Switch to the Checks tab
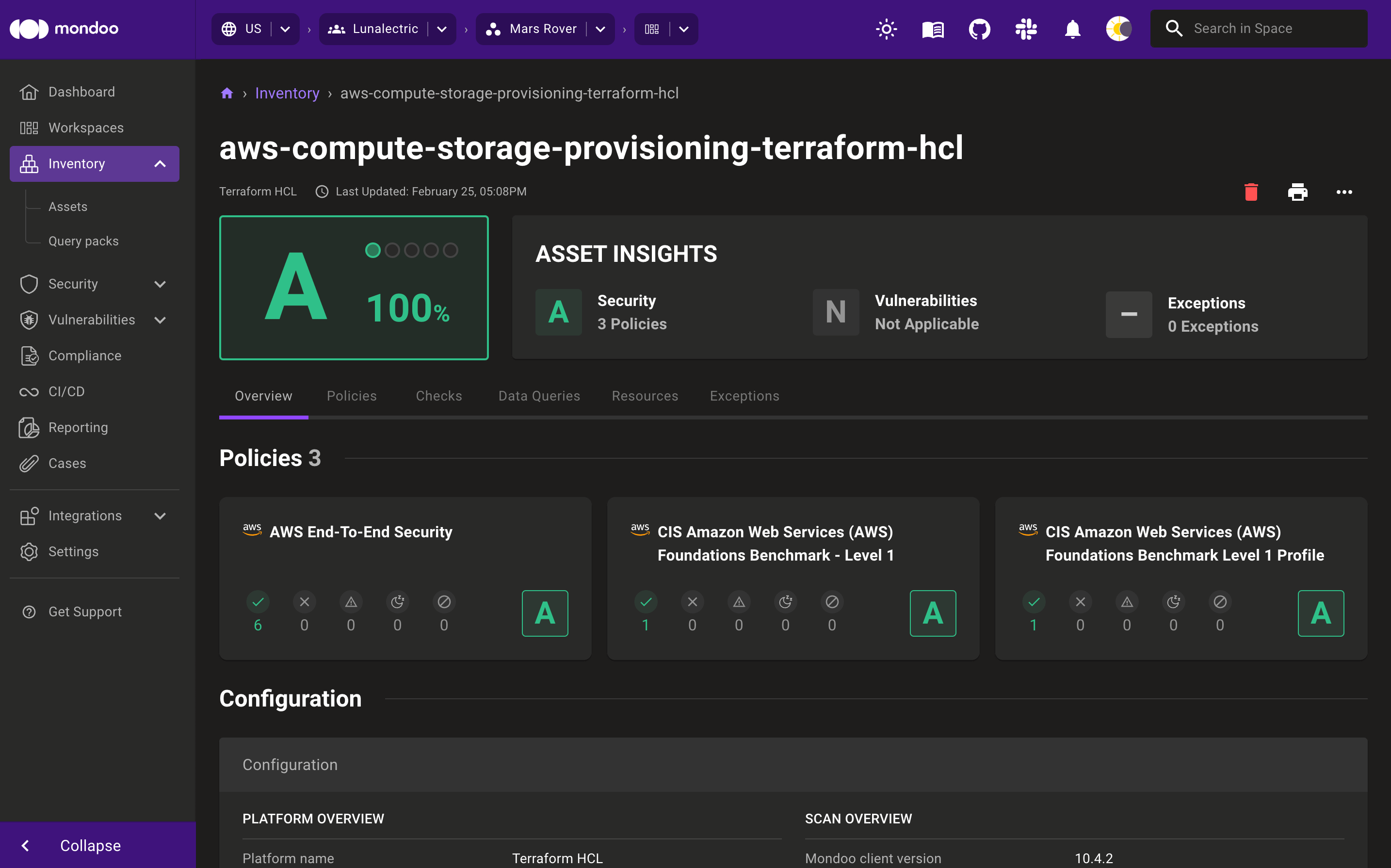 click(439, 396)
